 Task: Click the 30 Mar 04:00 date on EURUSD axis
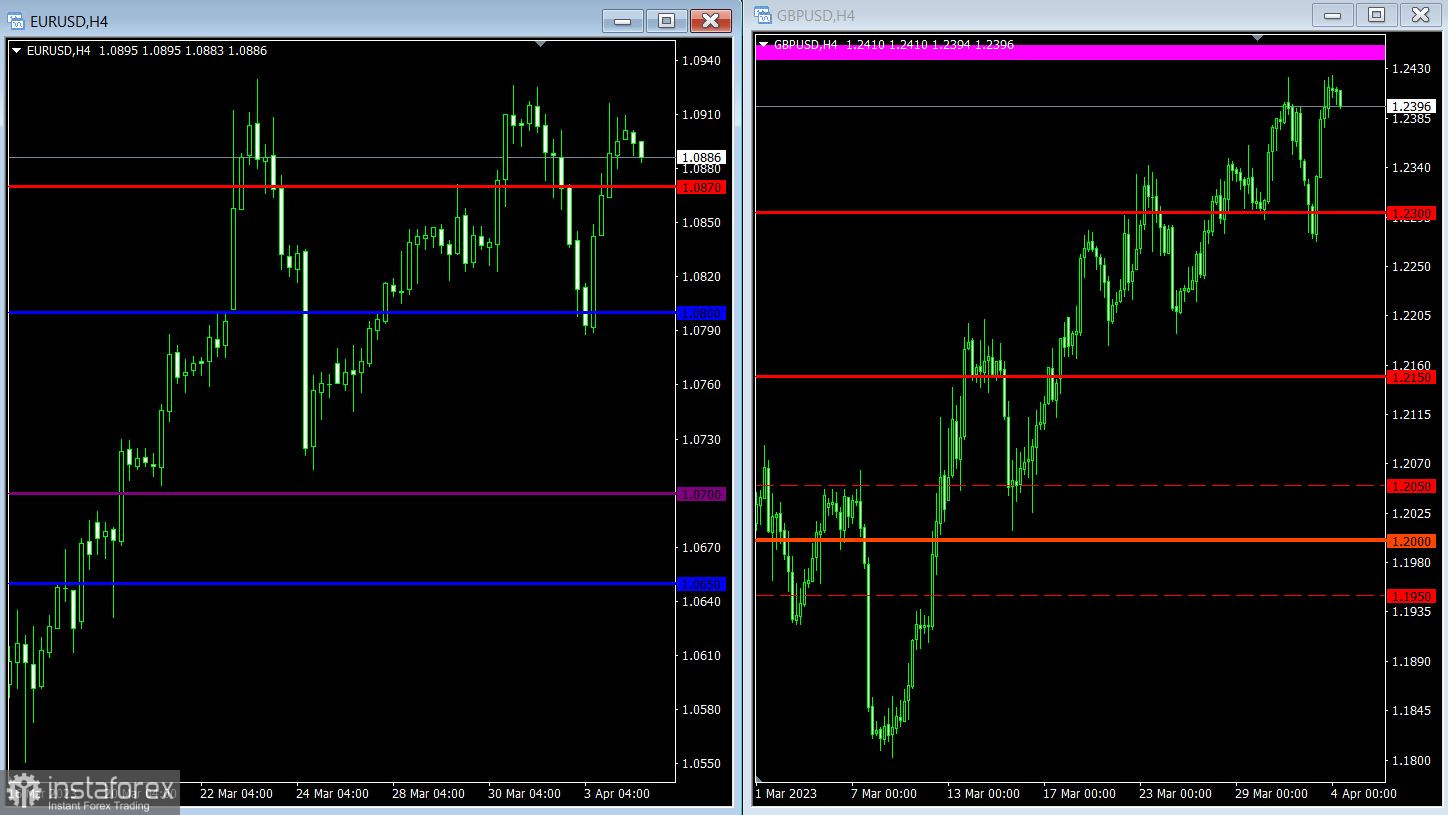click(x=524, y=793)
